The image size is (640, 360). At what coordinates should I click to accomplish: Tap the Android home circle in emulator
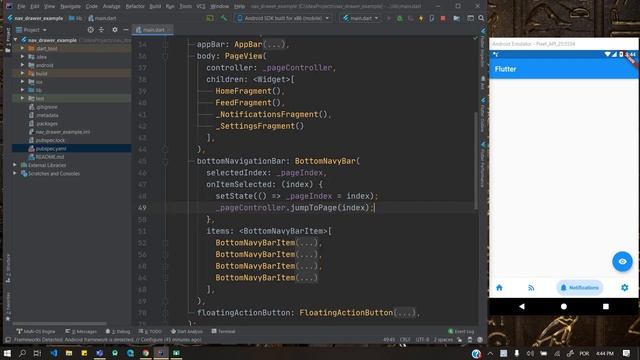click(564, 306)
